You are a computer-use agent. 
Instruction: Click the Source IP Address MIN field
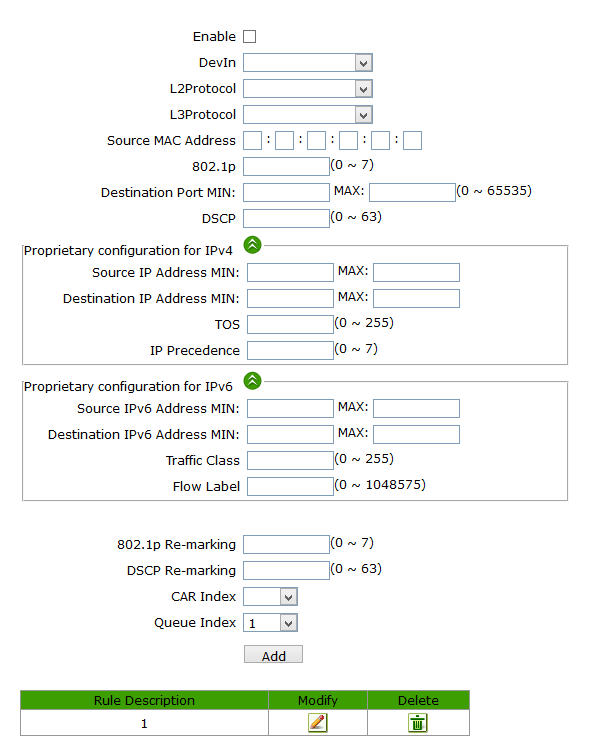click(x=290, y=272)
